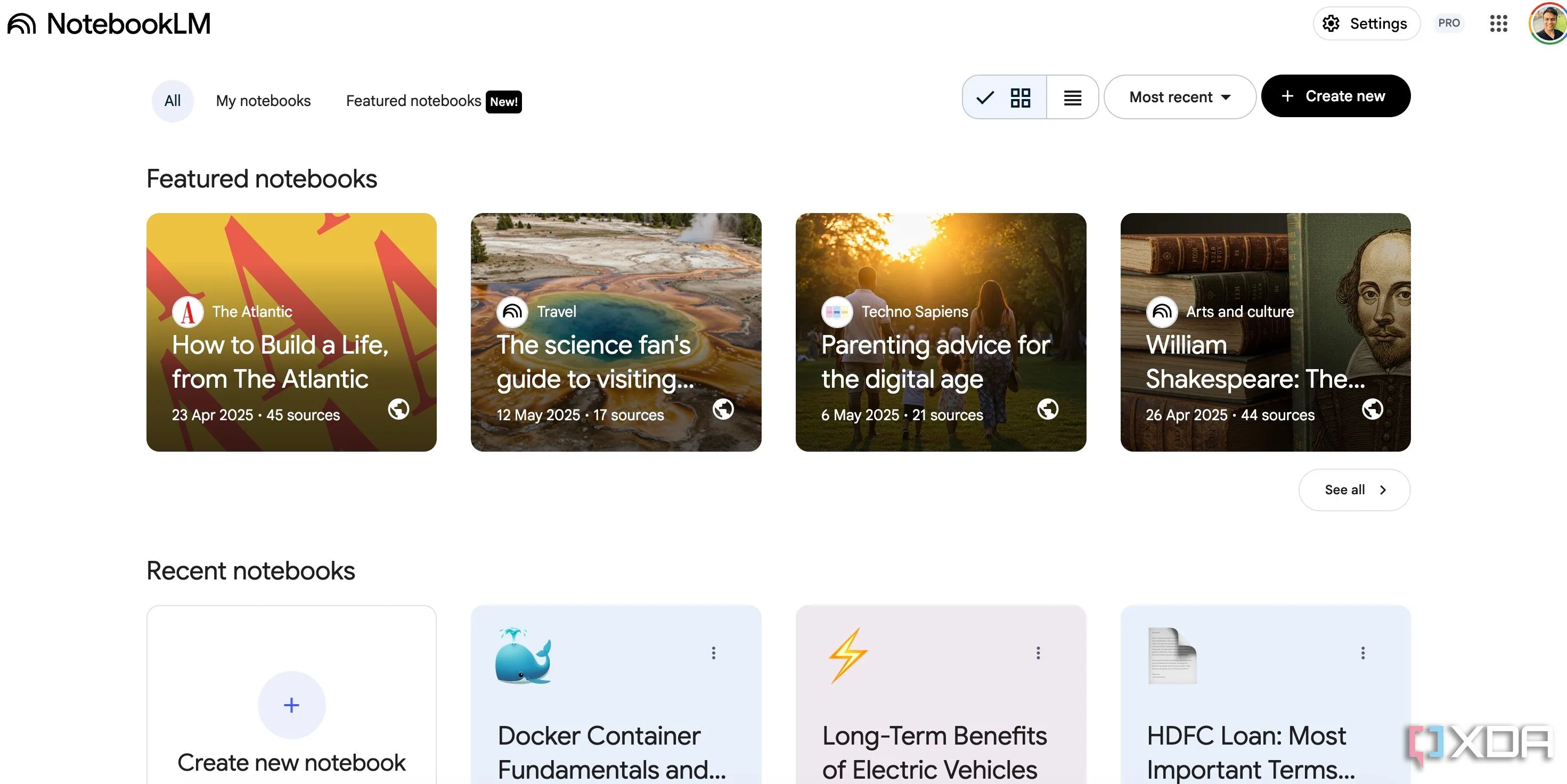Click the PRO badge
The image size is (1567, 784).
(x=1449, y=23)
